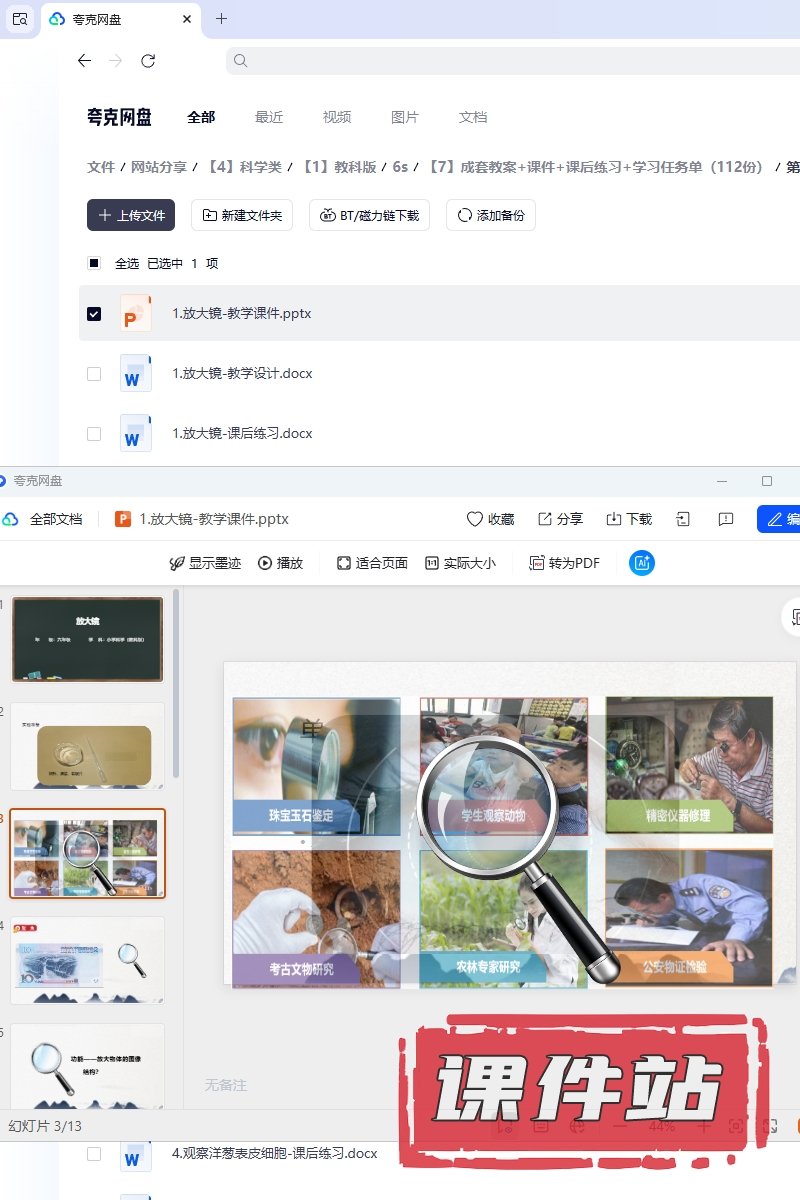Toggle 显示墨迹 ink display

tap(205, 563)
